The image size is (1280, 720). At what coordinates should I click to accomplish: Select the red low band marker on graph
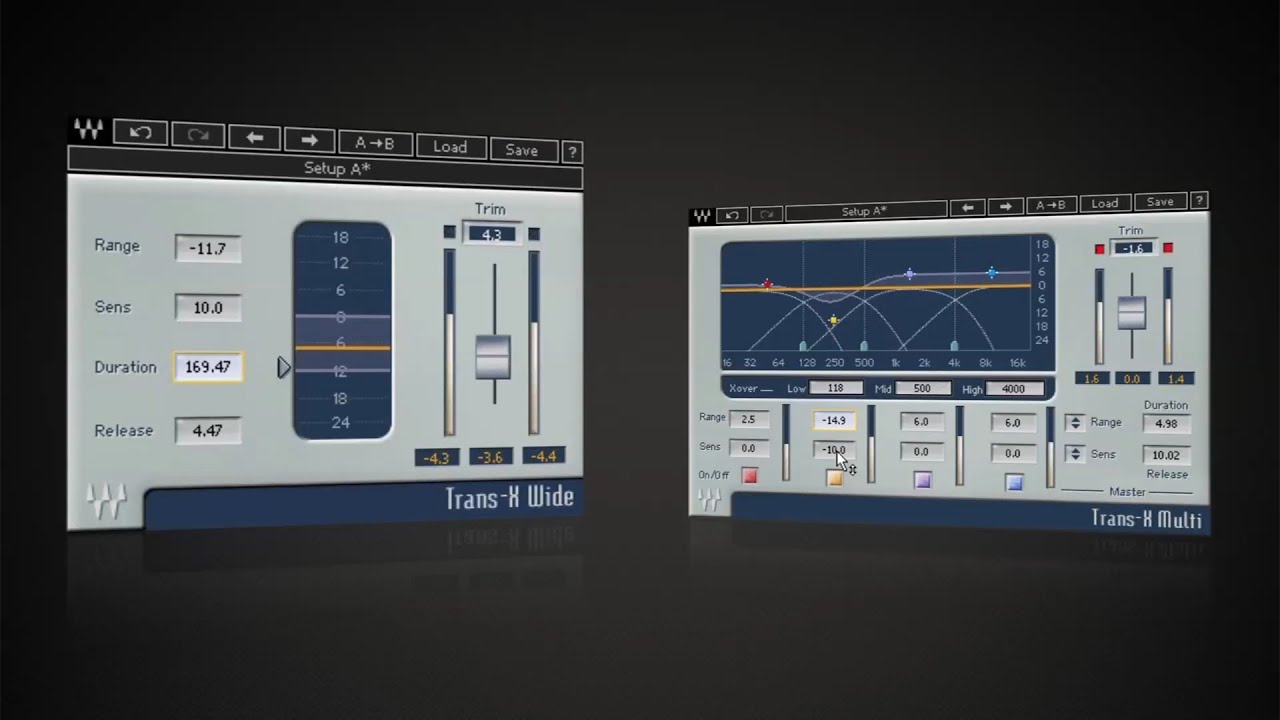tap(767, 284)
